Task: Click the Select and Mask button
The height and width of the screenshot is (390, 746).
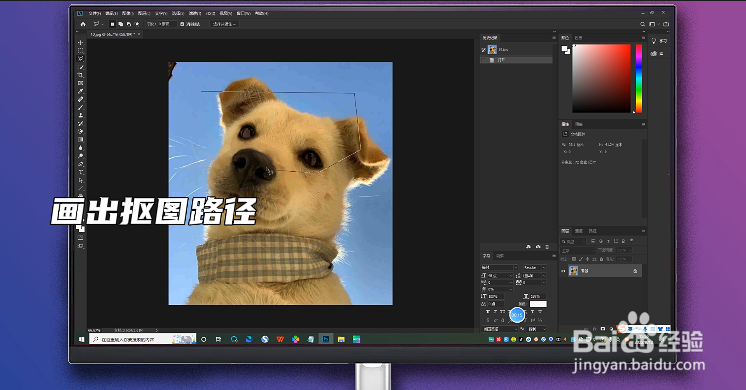Action: 224,24
